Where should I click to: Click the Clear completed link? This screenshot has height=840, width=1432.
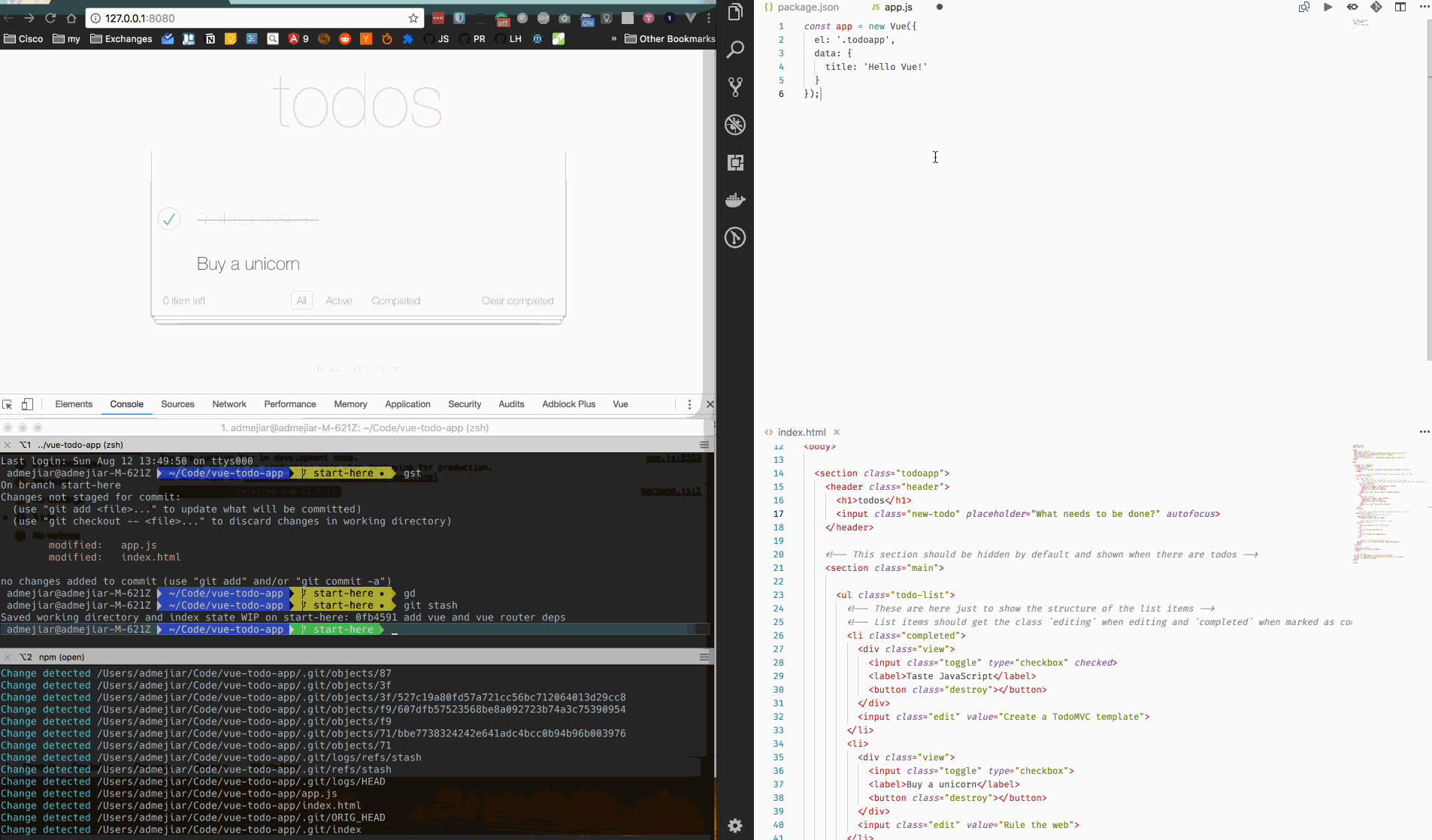[517, 301]
